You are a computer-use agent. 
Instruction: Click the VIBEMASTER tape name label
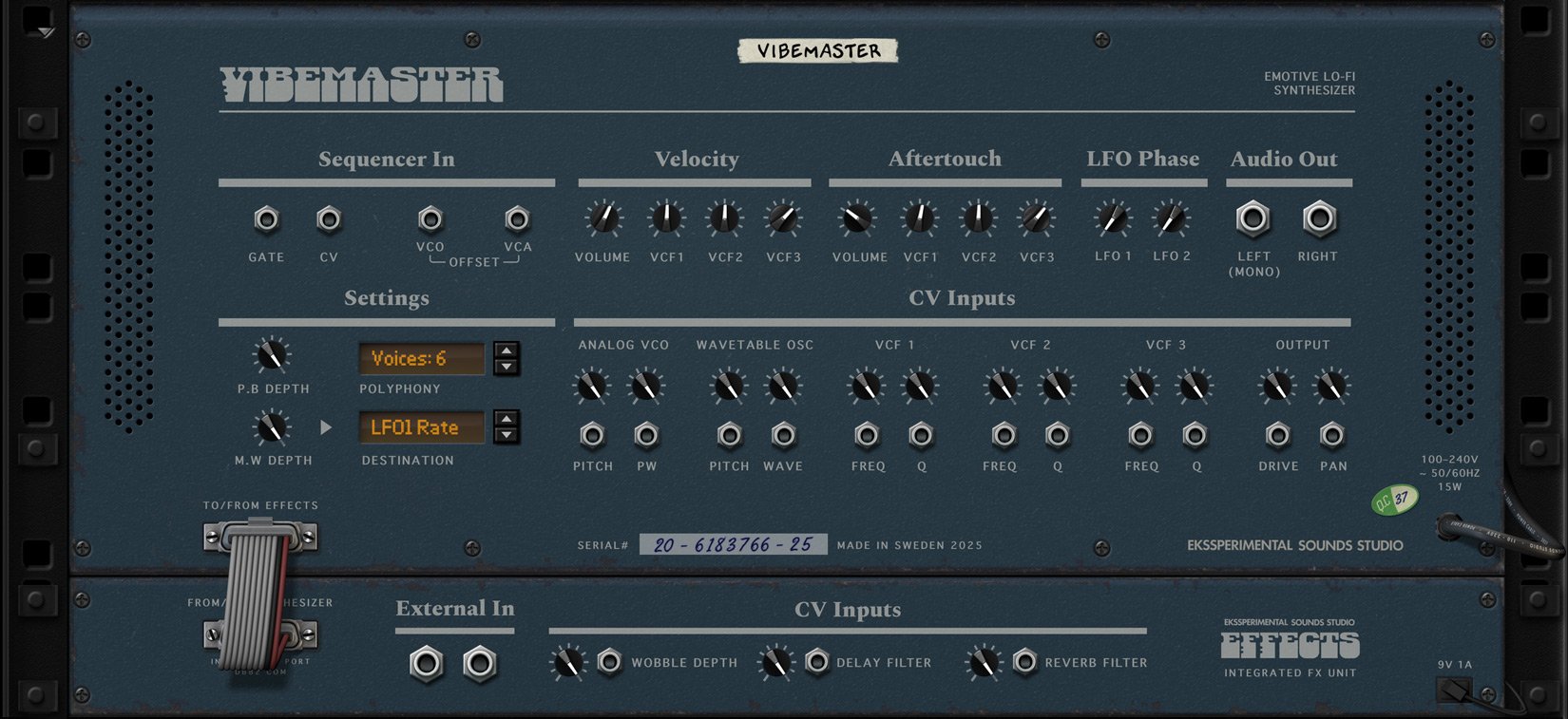(818, 50)
